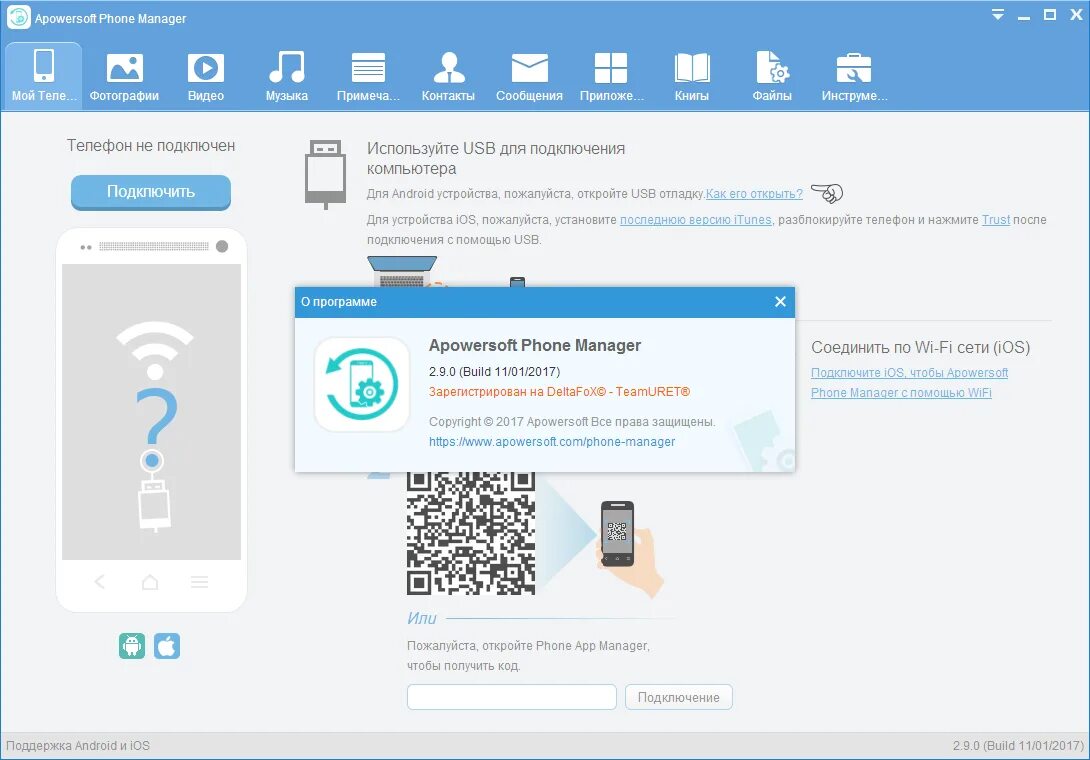The width and height of the screenshot is (1090, 760).
Task: Close the О программе dialog
Action: [780, 302]
